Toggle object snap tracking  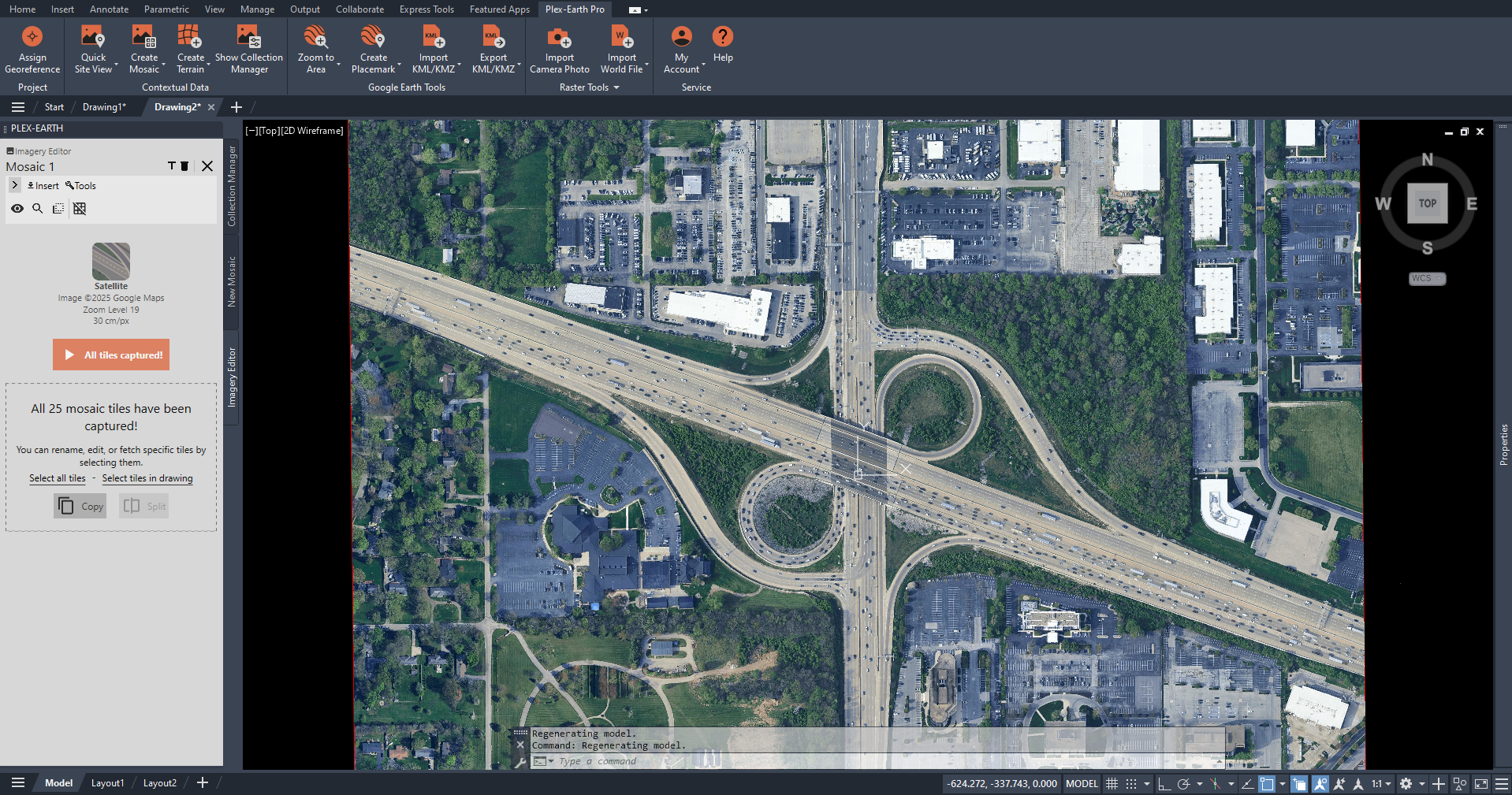click(x=1248, y=784)
